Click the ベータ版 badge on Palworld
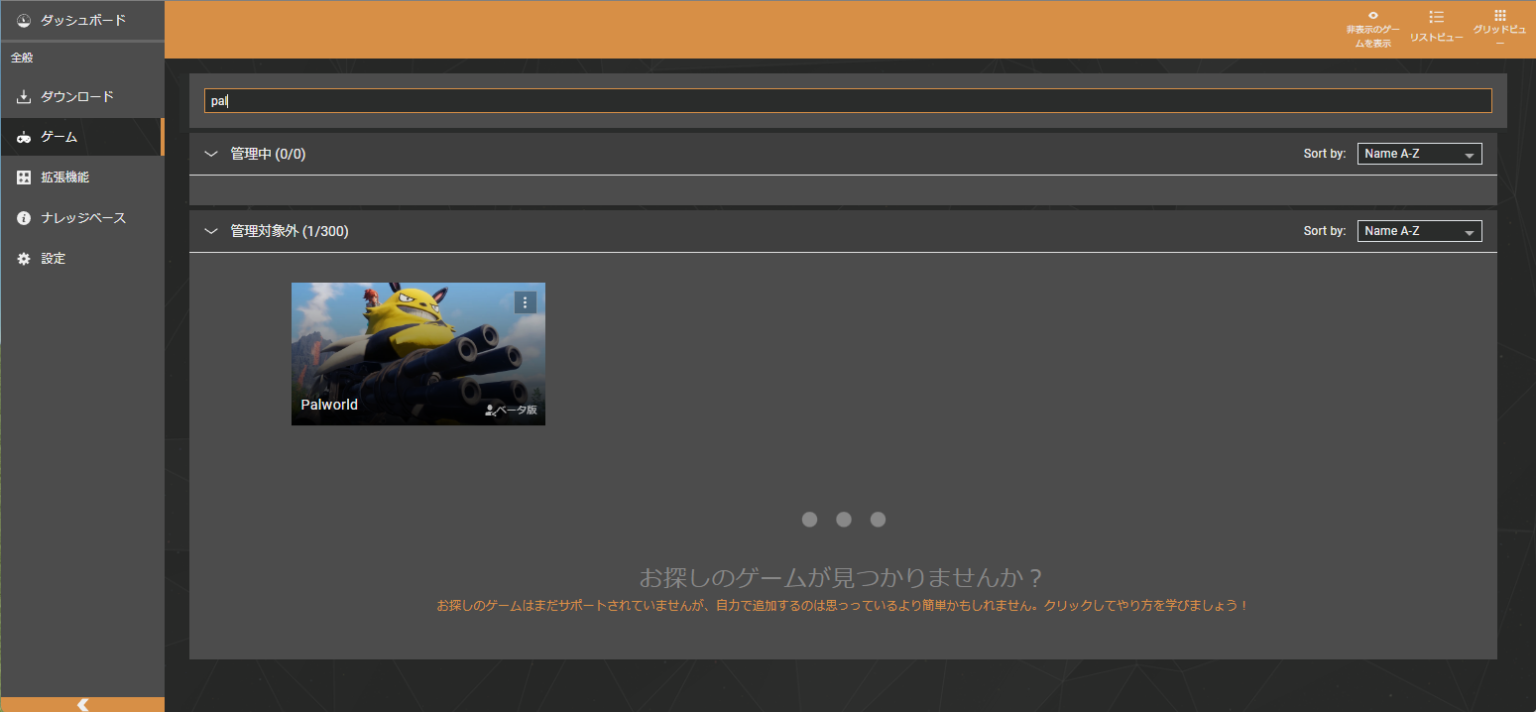Screen dimensions: 1536x712 511,411
